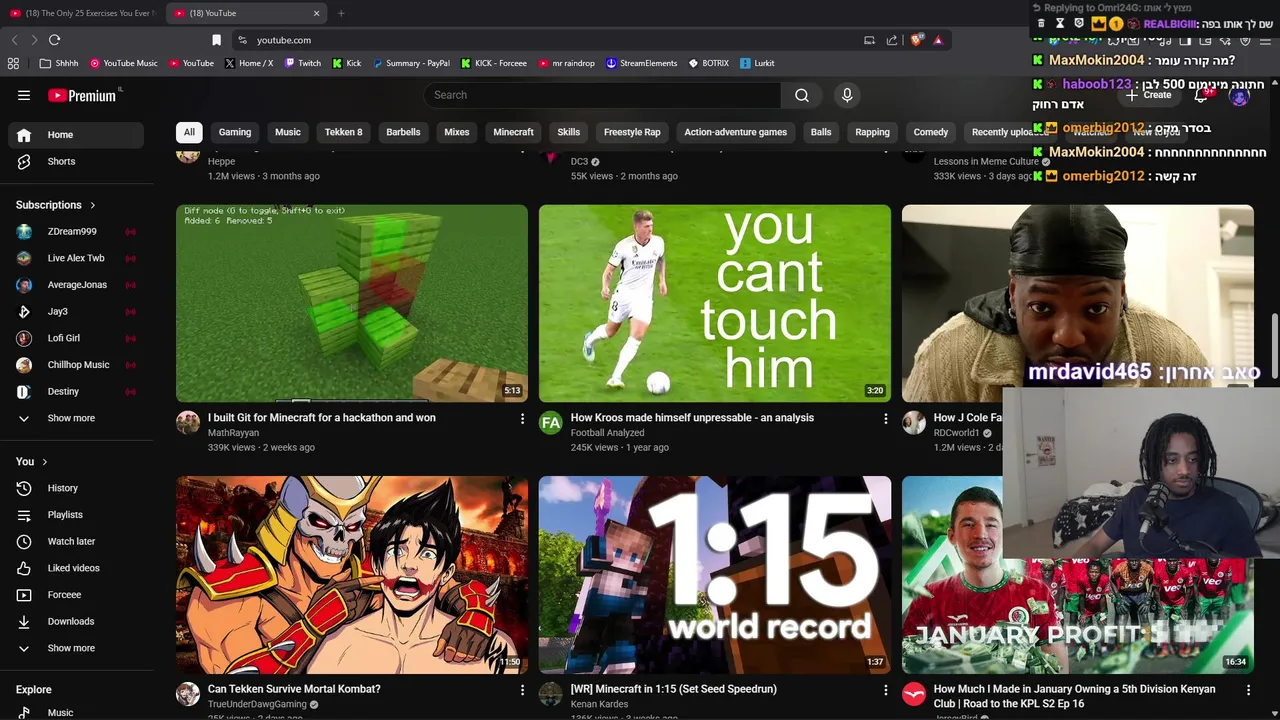
Task: Open options menu for Tekken Mortal Kombat video
Action: (522, 690)
